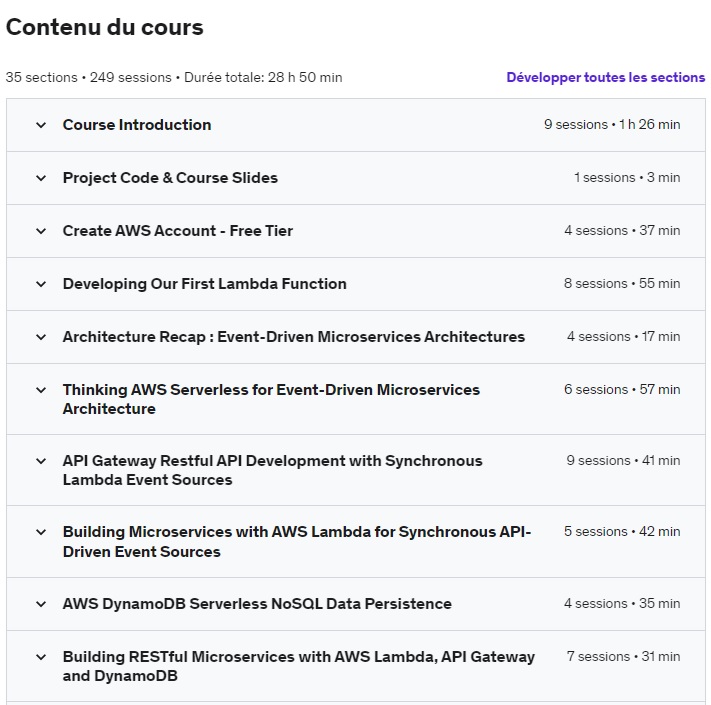Expand the Course Introduction section chevron
Image resolution: width=711 pixels, height=705 pixels.
tap(41, 125)
